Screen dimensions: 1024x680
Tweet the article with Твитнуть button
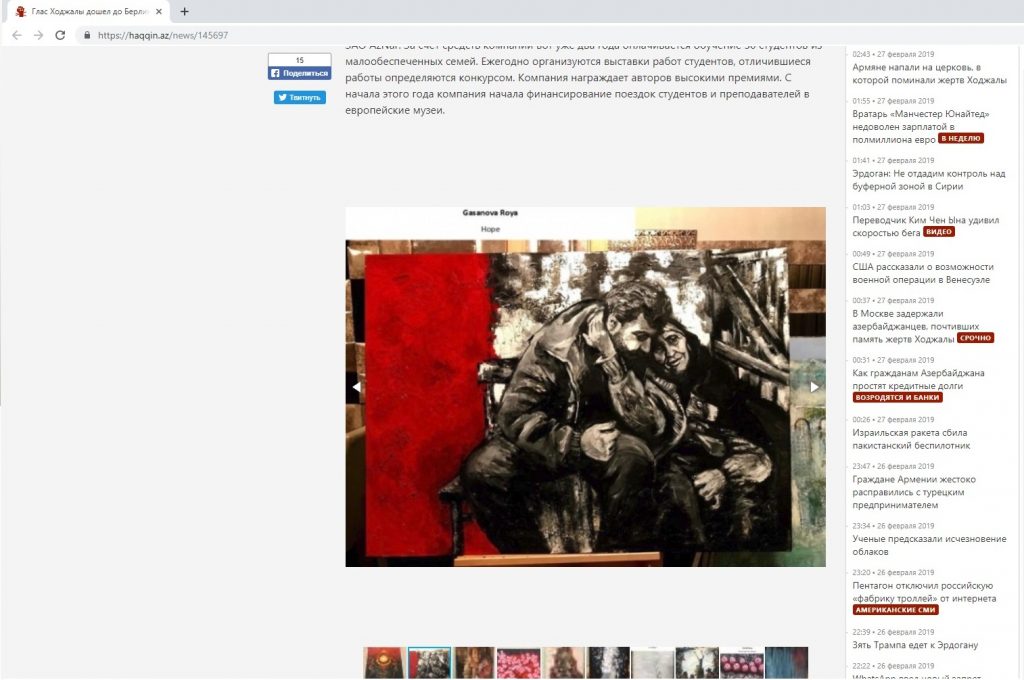click(300, 97)
